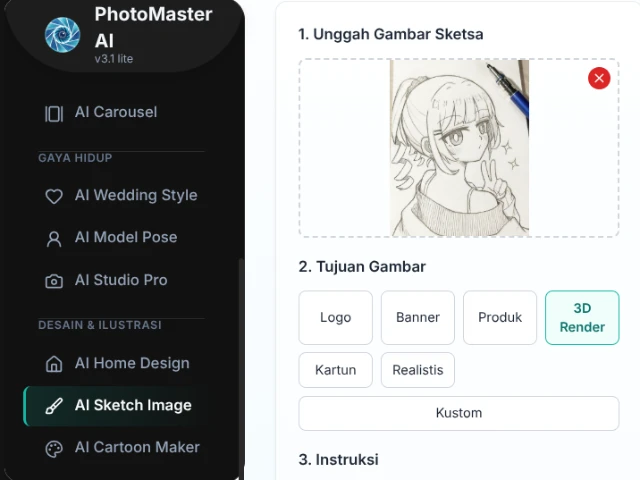Click the GAYA HIDUP section header
Image resolution: width=640 pixels, height=480 pixels.
coord(75,158)
